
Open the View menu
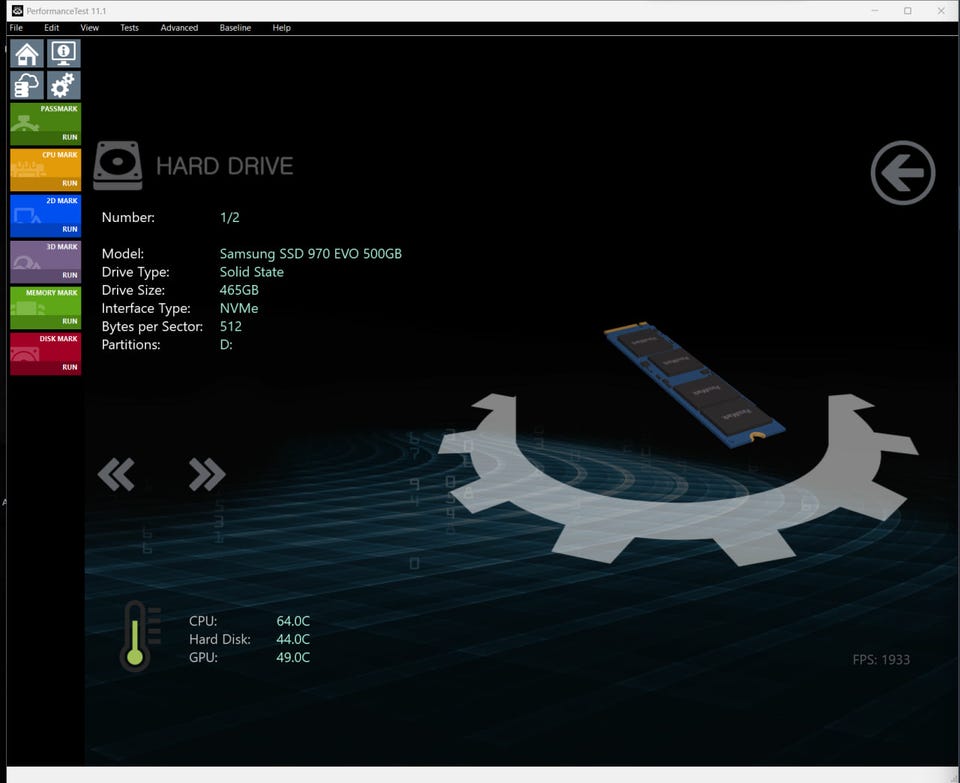pyautogui.click(x=89, y=28)
